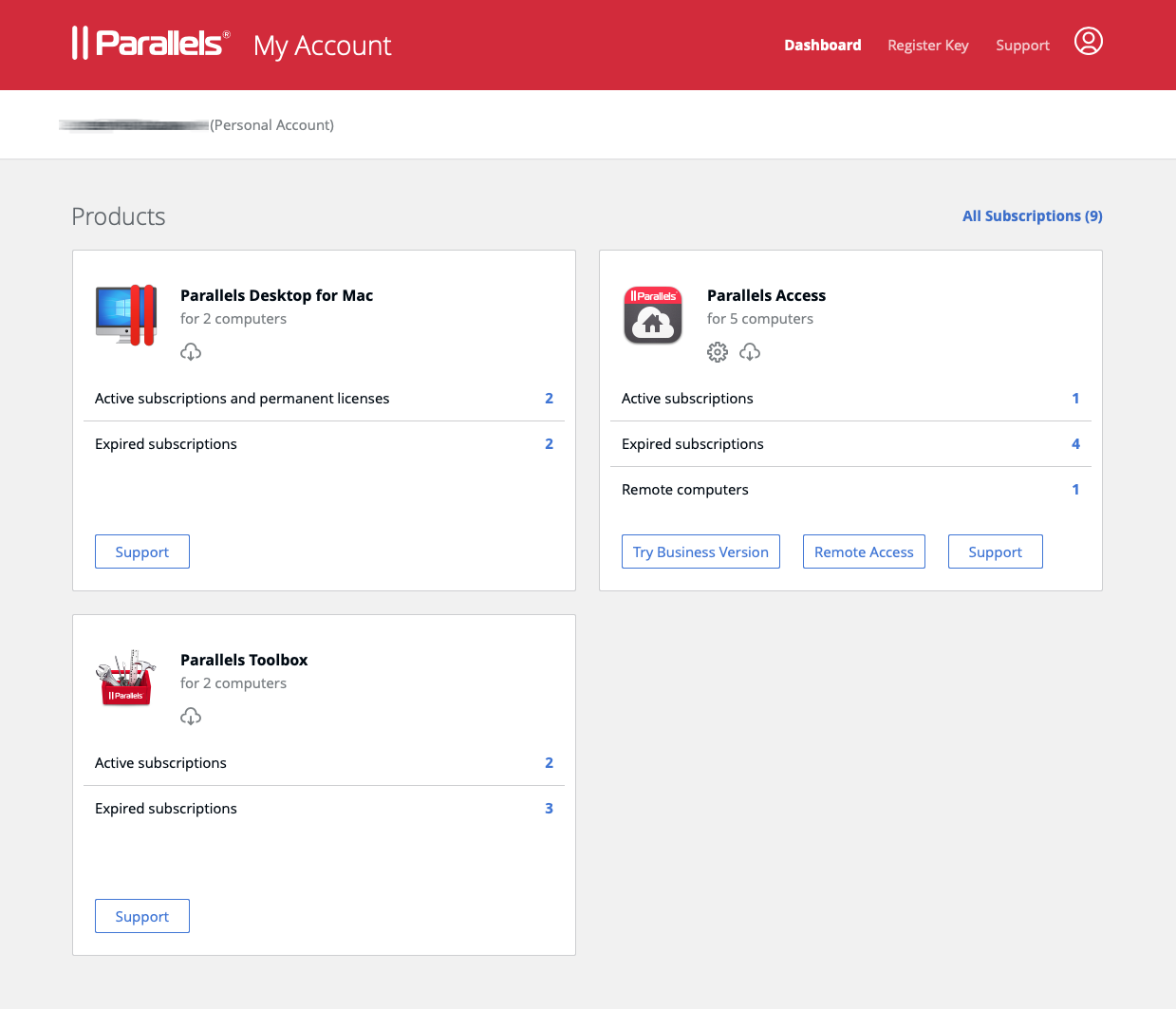Image resolution: width=1176 pixels, height=1009 pixels.
Task: Click Support button in Parallels Access card
Action: tap(995, 552)
